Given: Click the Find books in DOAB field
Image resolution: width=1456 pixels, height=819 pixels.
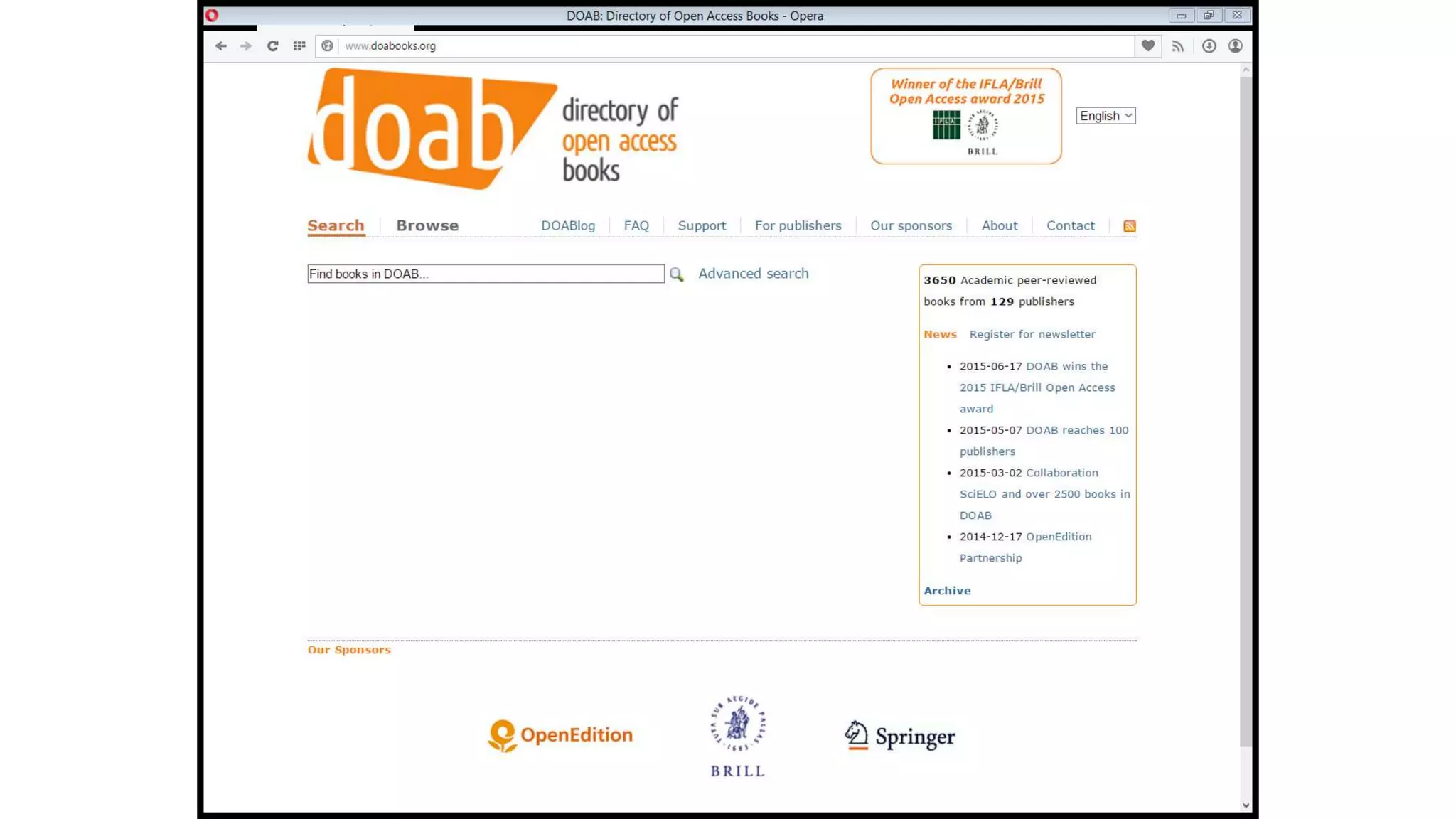Looking at the screenshot, I should click(x=486, y=274).
